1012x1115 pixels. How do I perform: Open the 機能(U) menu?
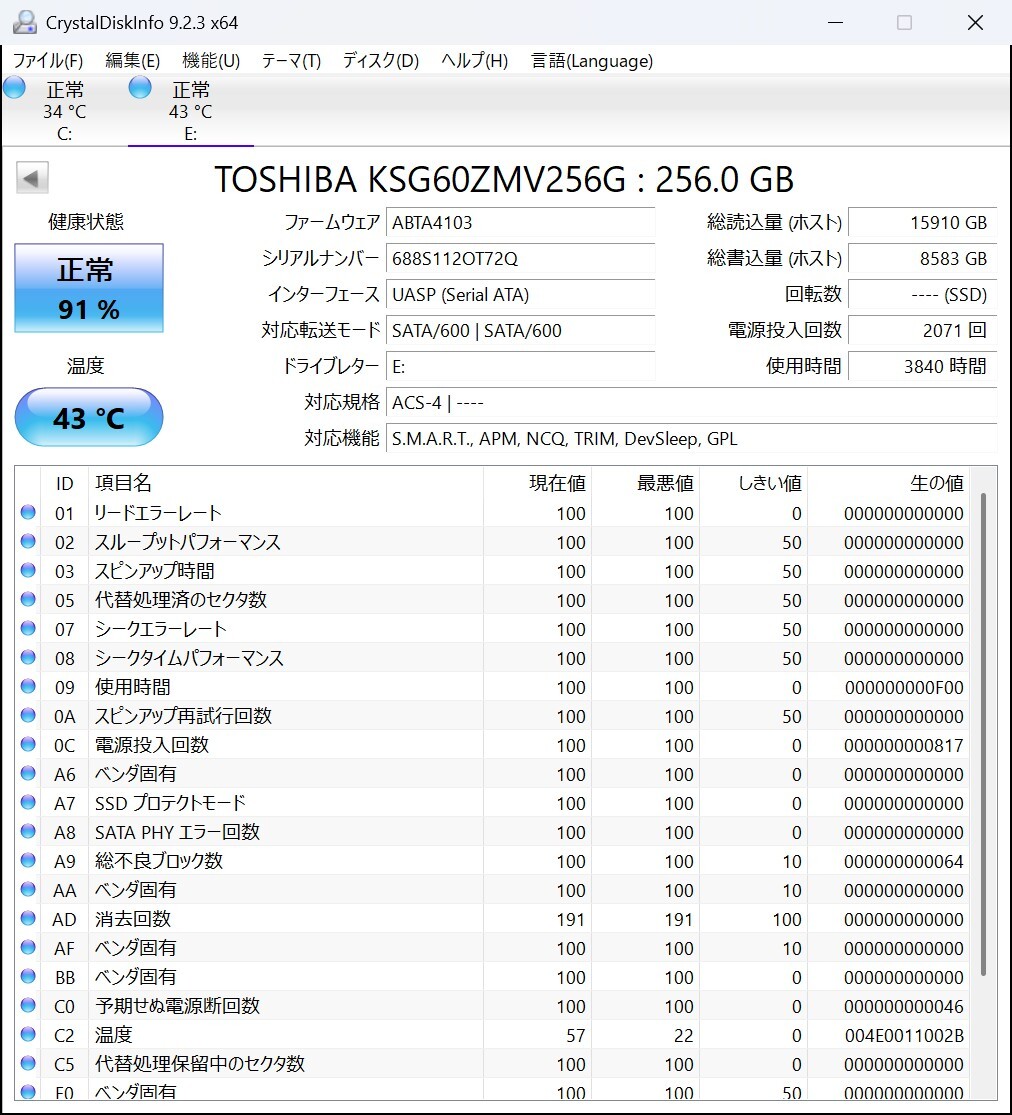click(x=211, y=61)
